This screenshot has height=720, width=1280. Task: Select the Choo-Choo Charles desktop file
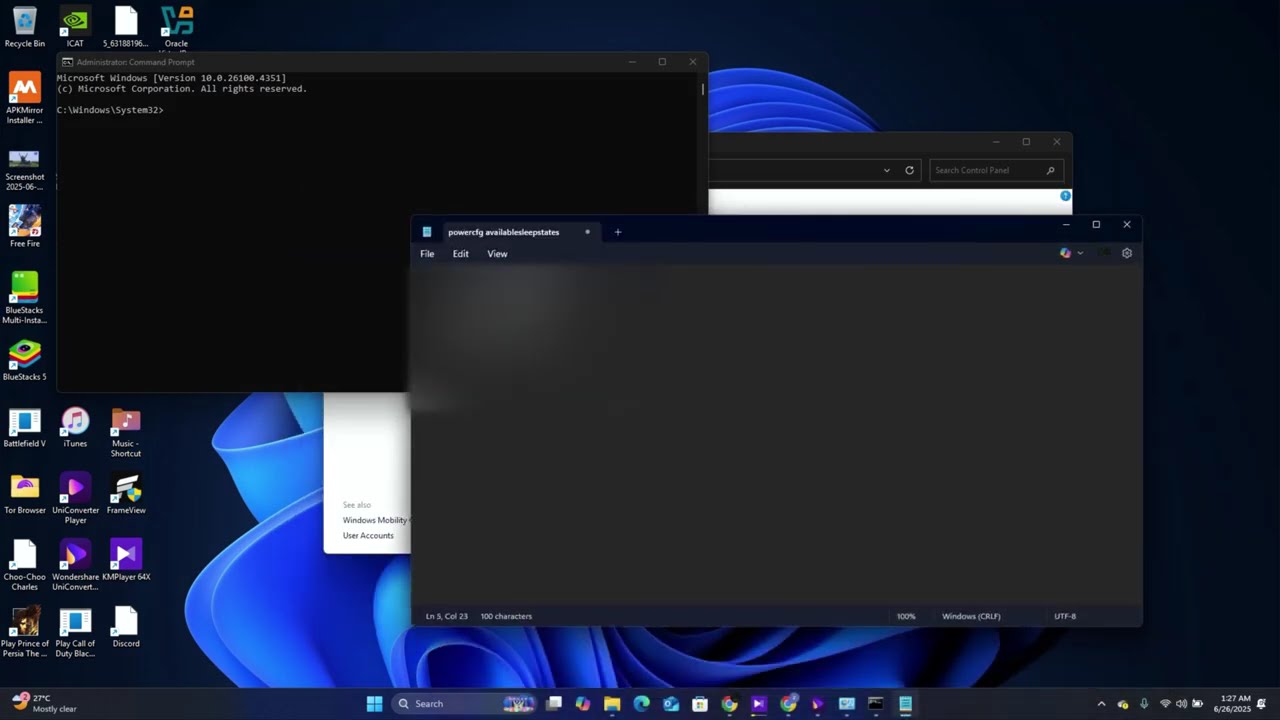[x=24, y=565]
